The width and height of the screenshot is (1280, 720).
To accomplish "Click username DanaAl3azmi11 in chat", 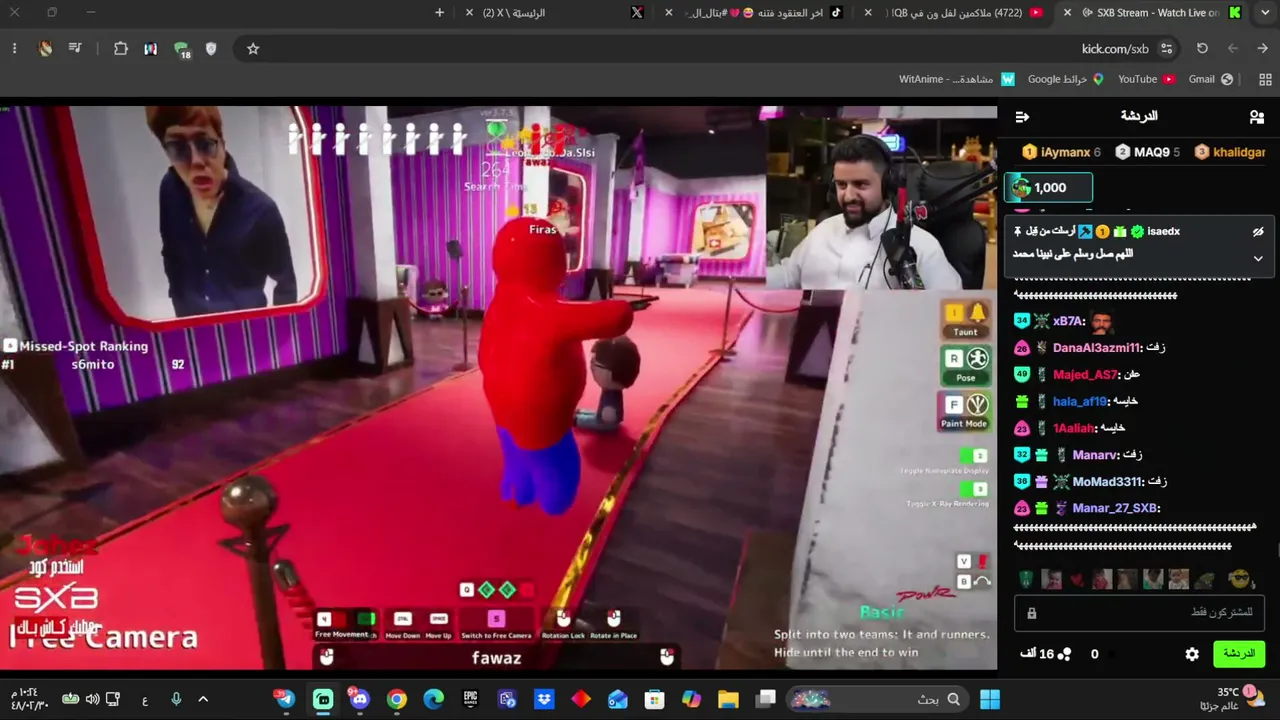I will [1096, 348].
